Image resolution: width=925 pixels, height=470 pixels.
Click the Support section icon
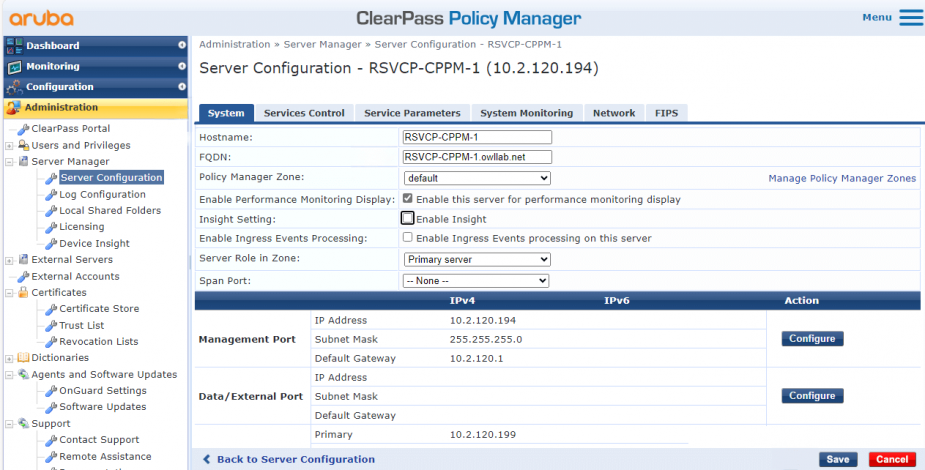[23, 423]
